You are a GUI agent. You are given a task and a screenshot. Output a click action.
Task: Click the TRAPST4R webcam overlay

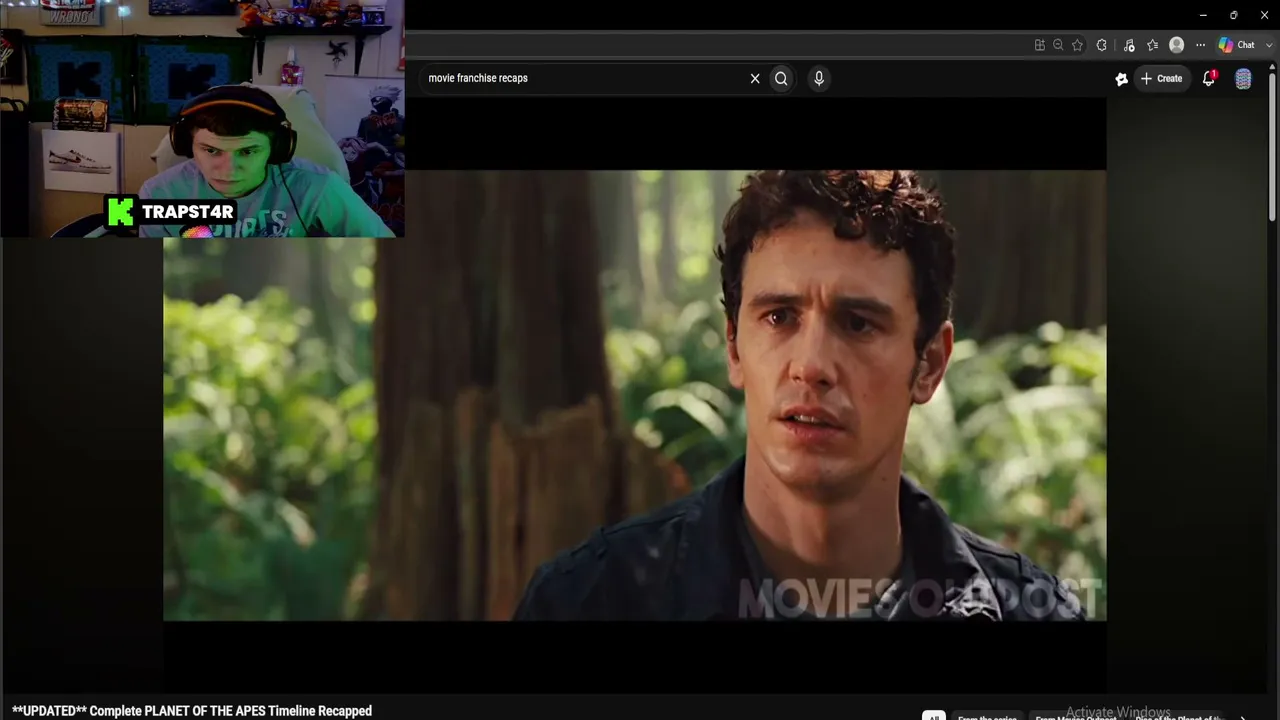202,119
